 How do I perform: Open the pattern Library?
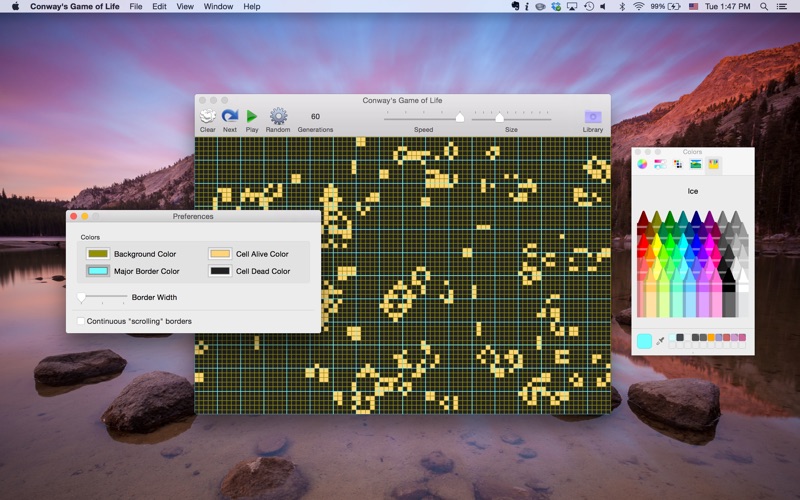pyautogui.click(x=593, y=120)
